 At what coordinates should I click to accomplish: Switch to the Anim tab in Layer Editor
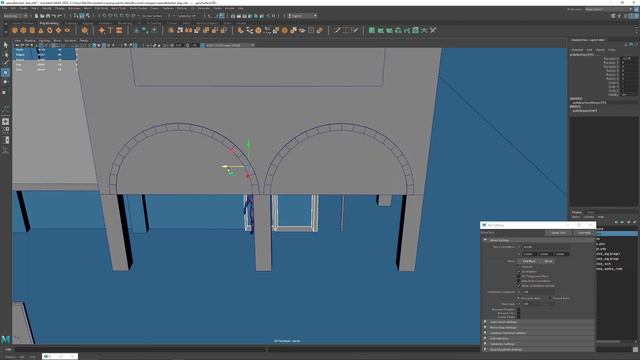(590, 212)
